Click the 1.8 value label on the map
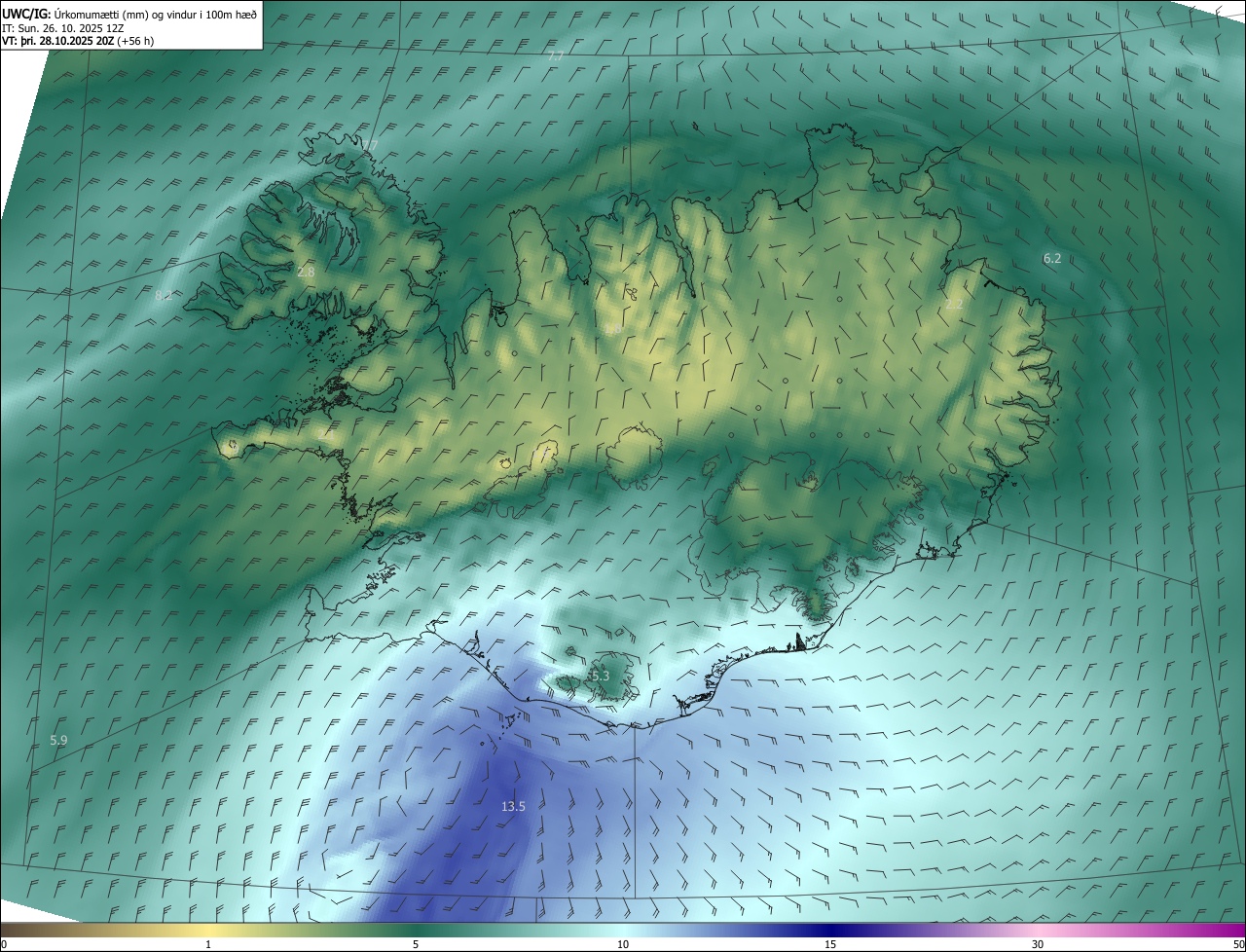This screenshot has width=1246, height=952. [x=613, y=330]
